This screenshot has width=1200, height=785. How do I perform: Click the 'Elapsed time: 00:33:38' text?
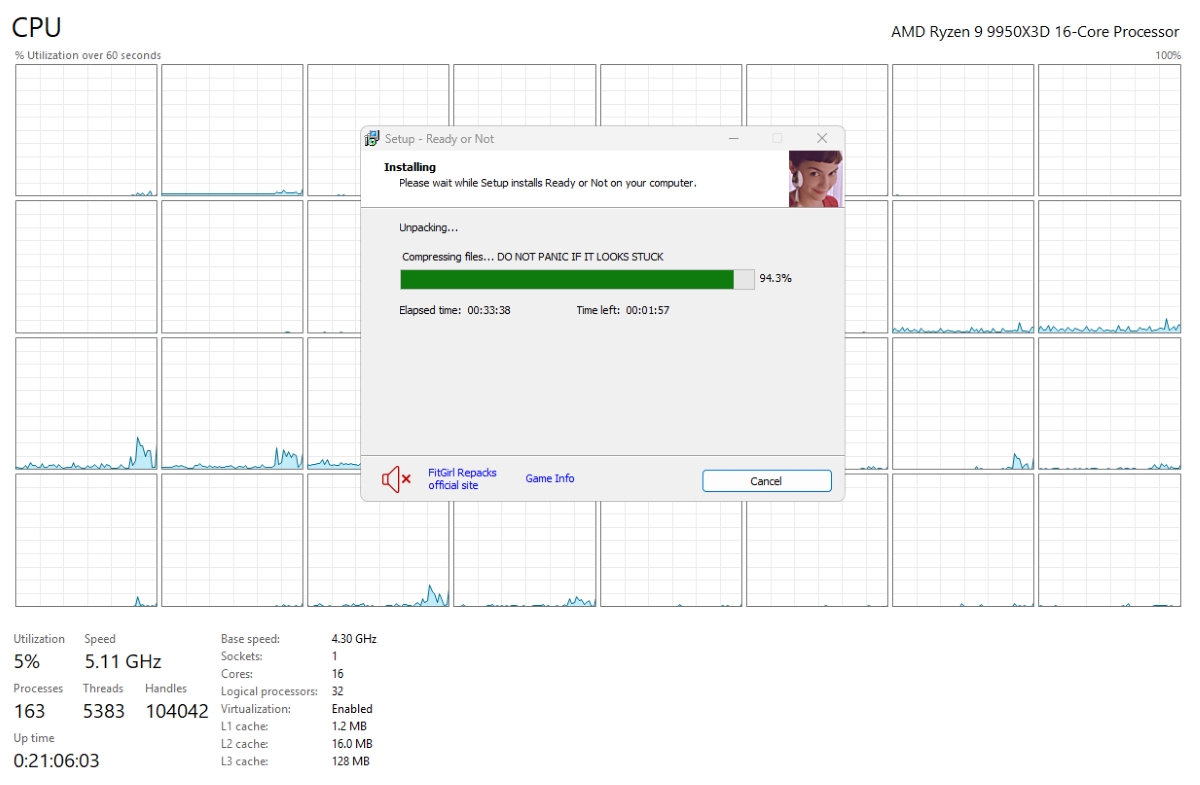455,310
